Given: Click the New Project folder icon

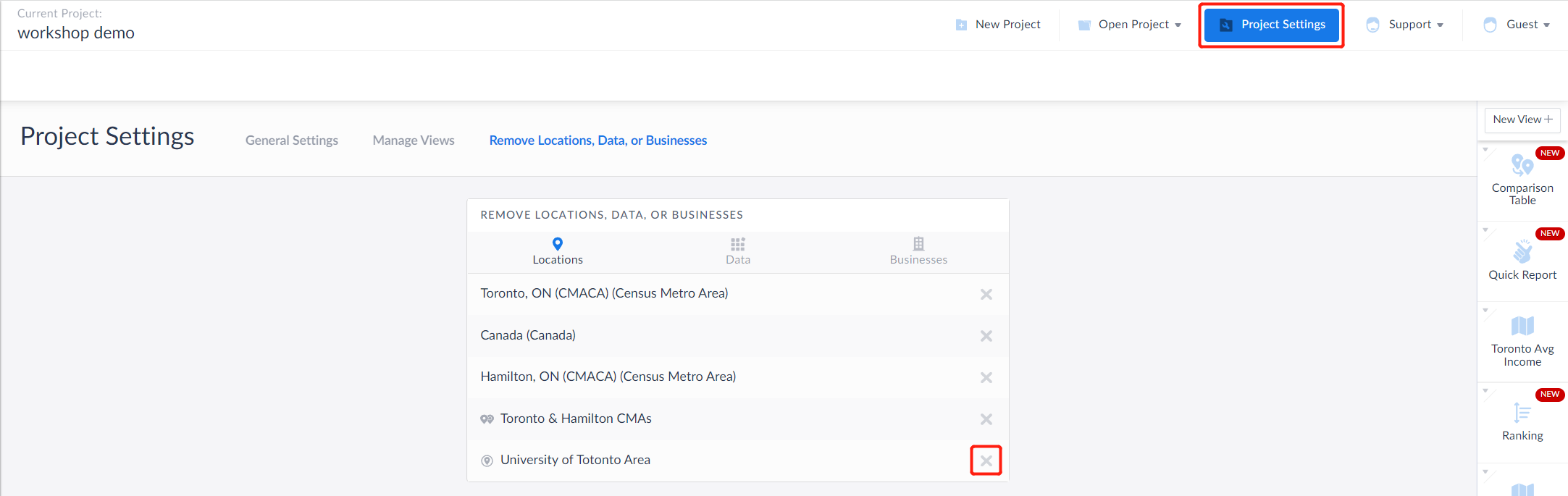Looking at the screenshot, I should [961, 25].
